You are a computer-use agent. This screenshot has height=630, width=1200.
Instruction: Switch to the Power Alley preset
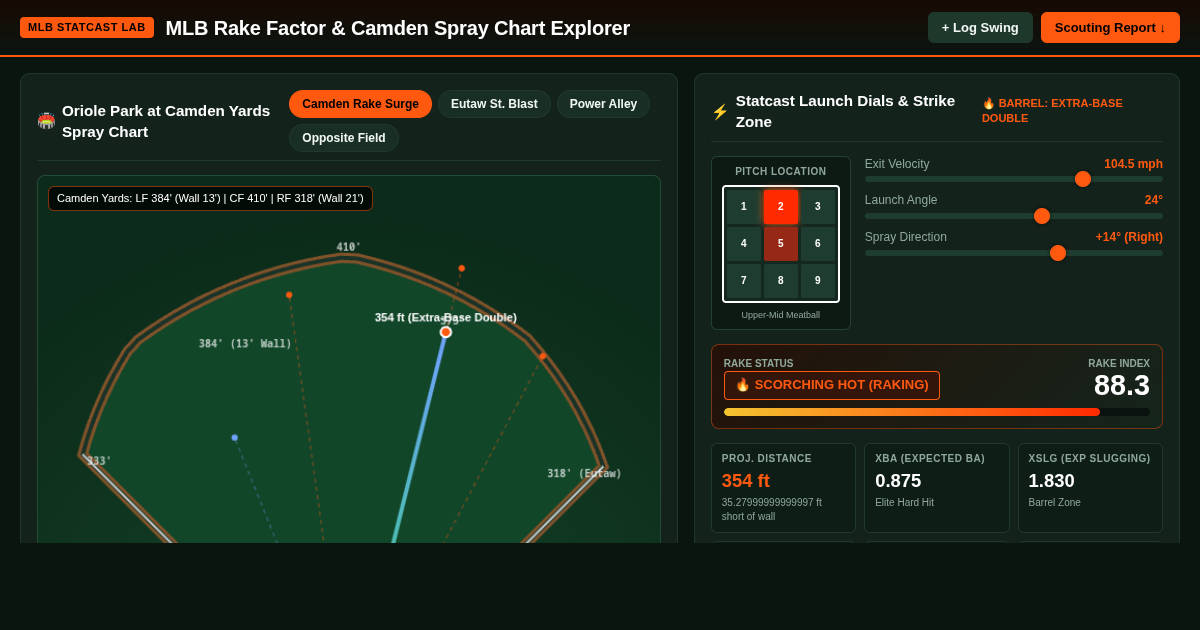(603, 104)
